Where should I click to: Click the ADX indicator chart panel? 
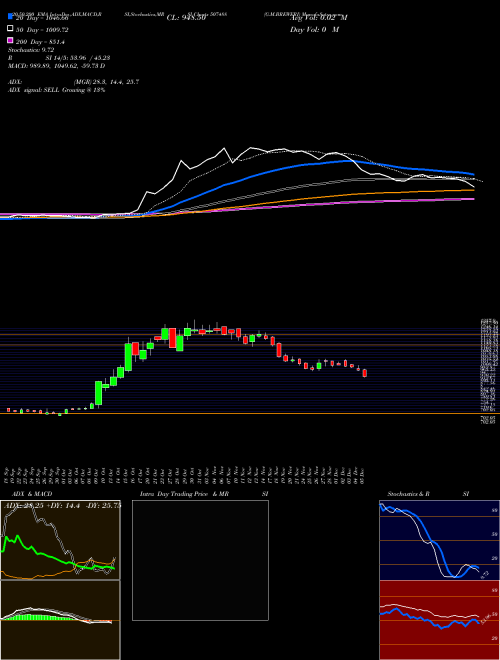[60, 540]
